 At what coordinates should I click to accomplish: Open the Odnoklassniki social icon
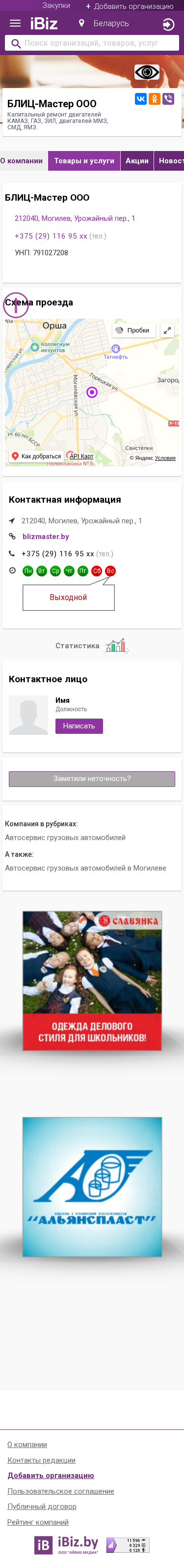pyautogui.click(x=154, y=98)
